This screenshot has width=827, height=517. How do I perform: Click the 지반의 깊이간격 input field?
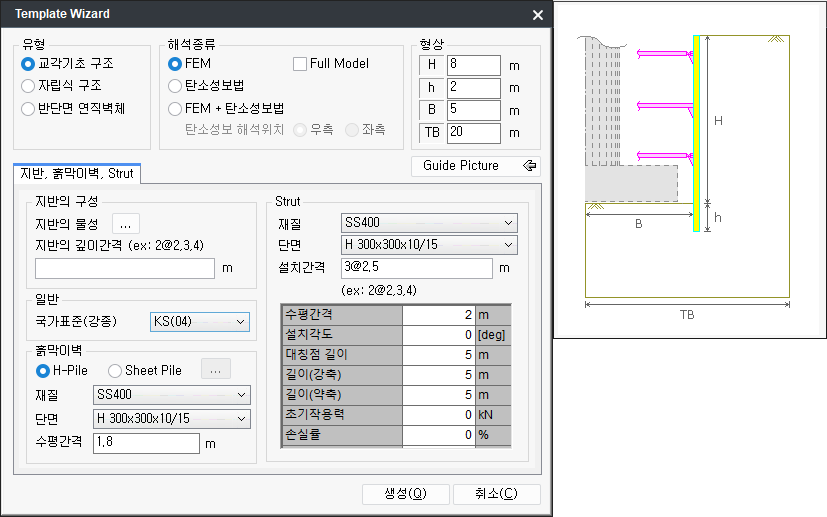[x=125, y=268]
